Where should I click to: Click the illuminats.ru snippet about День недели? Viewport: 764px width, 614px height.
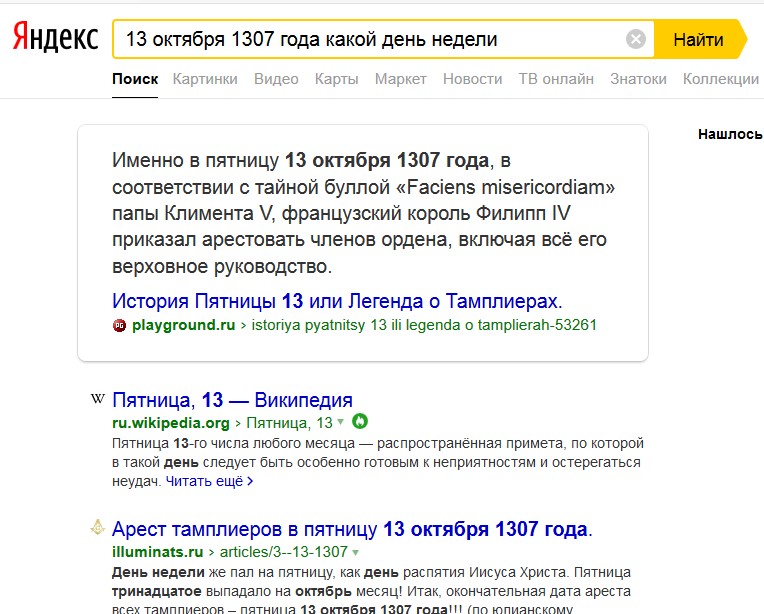(371, 591)
